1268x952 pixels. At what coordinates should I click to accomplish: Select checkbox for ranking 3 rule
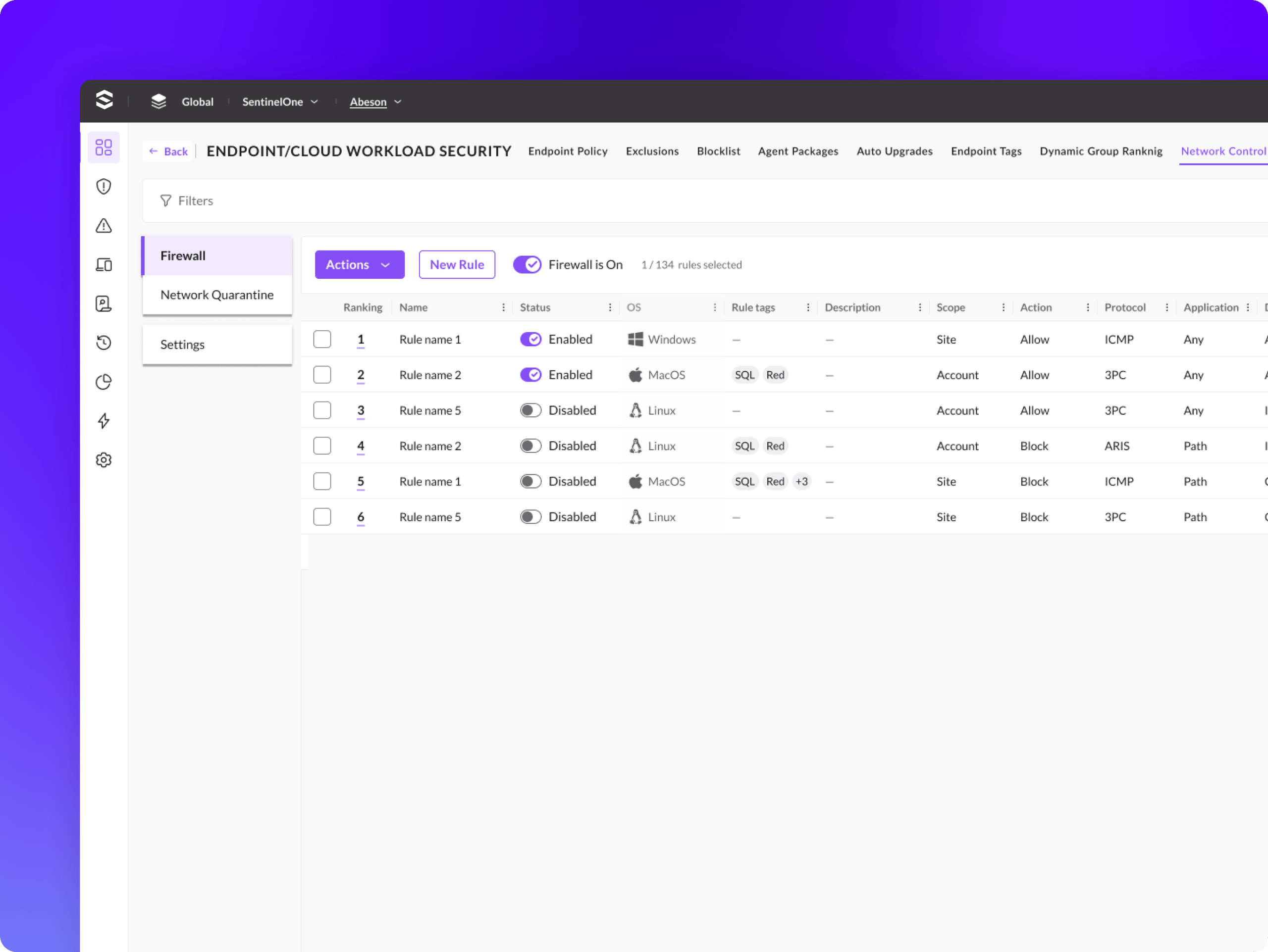click(322, 410)
